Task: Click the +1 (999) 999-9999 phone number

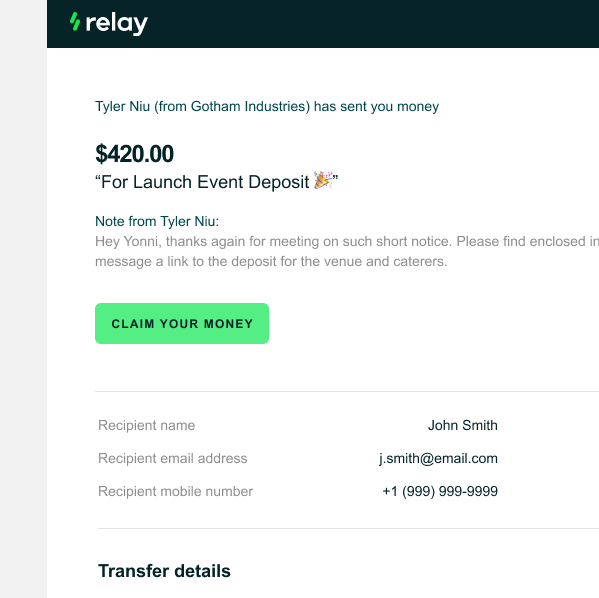Action: pos(440,491)
